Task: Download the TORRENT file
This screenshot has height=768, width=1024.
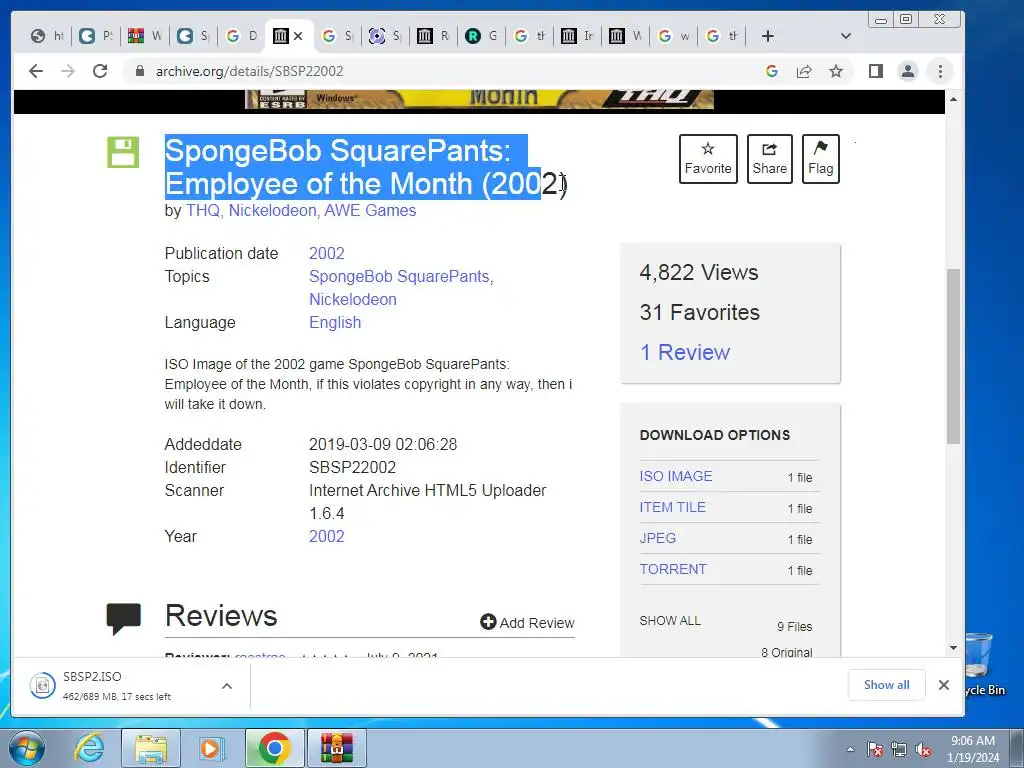Action: coord(673,569)
